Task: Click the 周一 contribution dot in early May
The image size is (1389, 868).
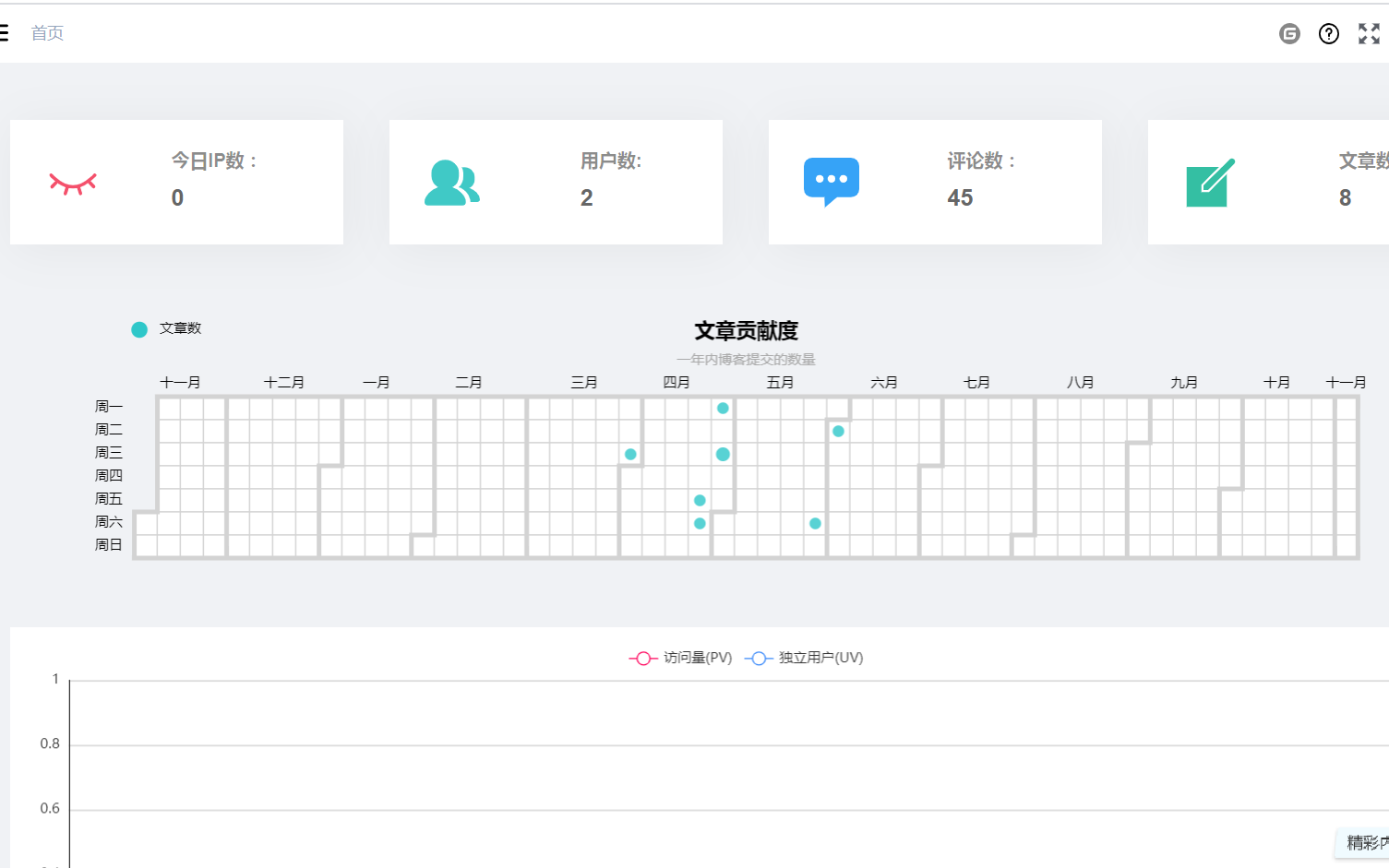Action: (723, 408)
